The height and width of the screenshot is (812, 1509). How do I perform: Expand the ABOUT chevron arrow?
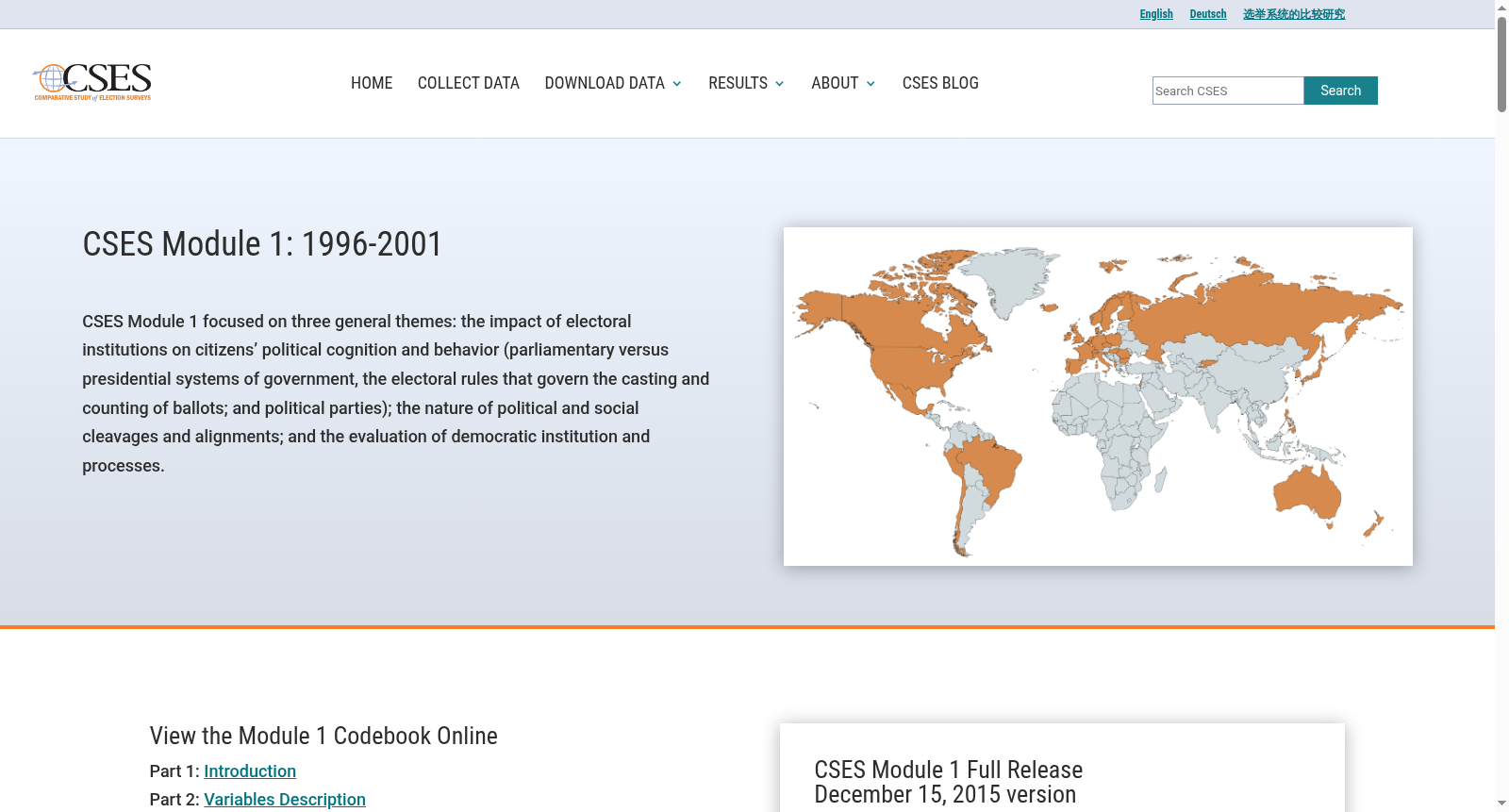[x=871, y=84]
